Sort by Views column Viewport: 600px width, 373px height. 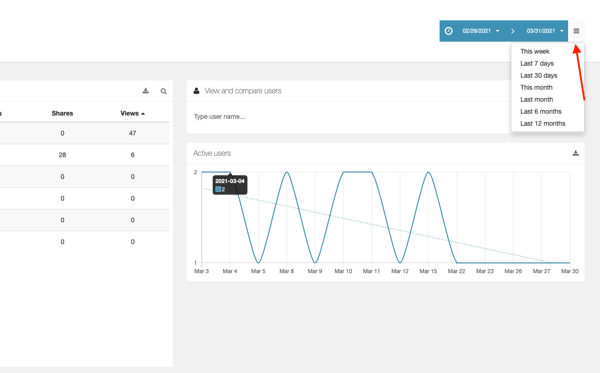pos(132,114)
